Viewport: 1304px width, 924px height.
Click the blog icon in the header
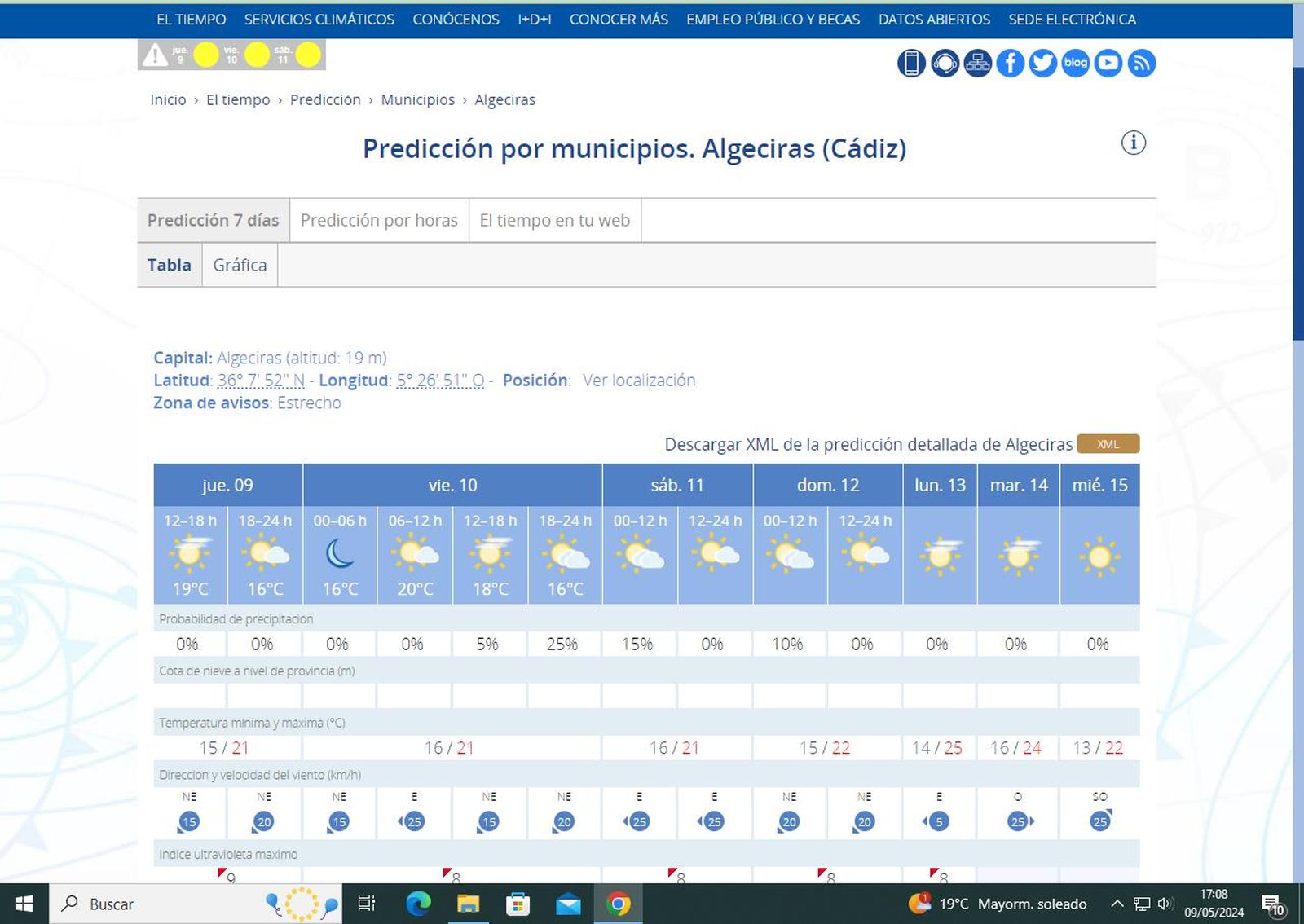(x=1075, y=63)
